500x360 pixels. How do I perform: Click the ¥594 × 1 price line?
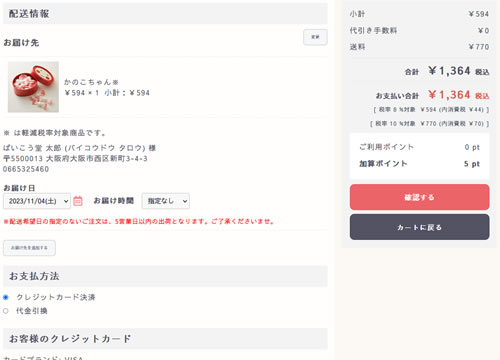click(x=107, y=93)
